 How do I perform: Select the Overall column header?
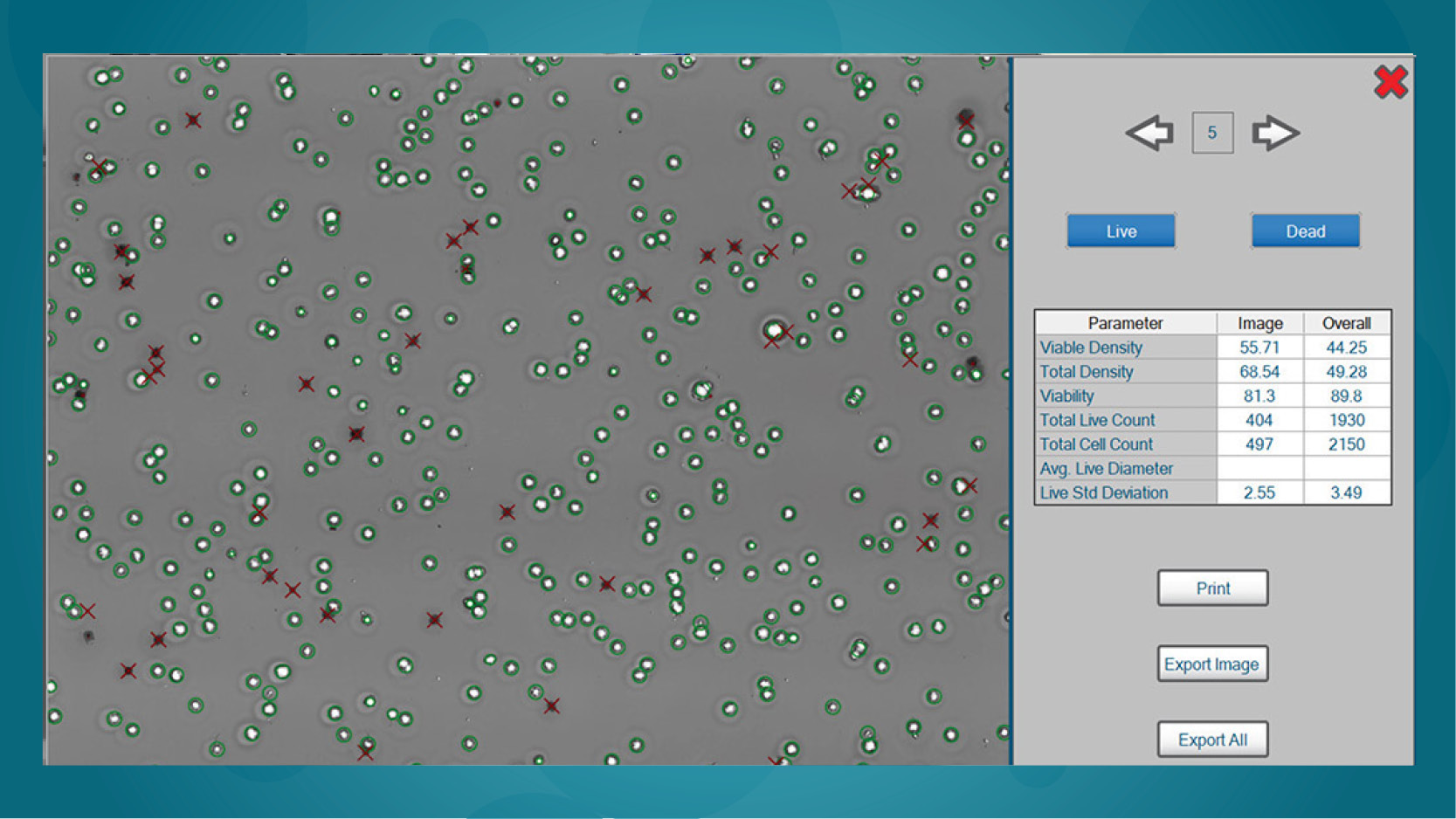[1346, 322]
